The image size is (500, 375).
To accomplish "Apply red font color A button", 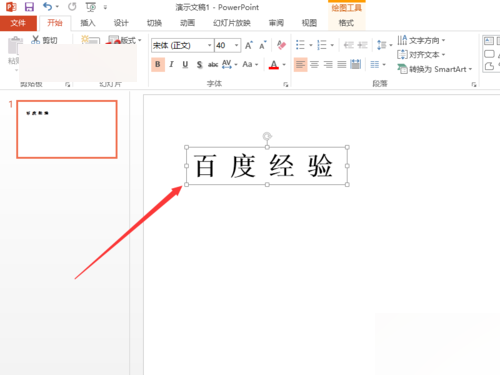I will pyautogui.click(x=274, y=64).
